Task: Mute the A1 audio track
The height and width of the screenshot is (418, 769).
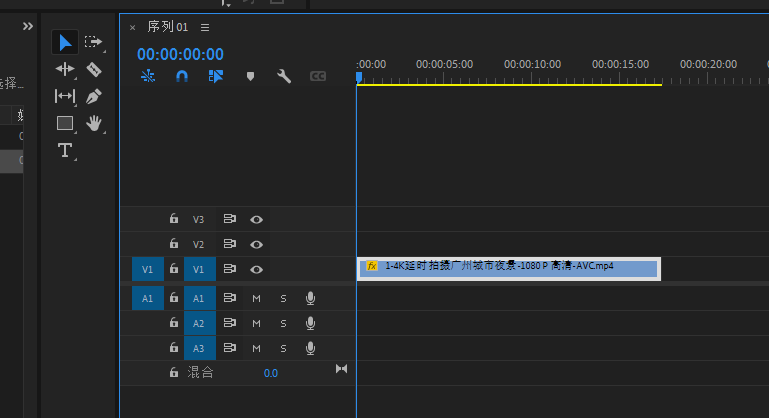Action: pyautogui.click(x=256, y=298)
